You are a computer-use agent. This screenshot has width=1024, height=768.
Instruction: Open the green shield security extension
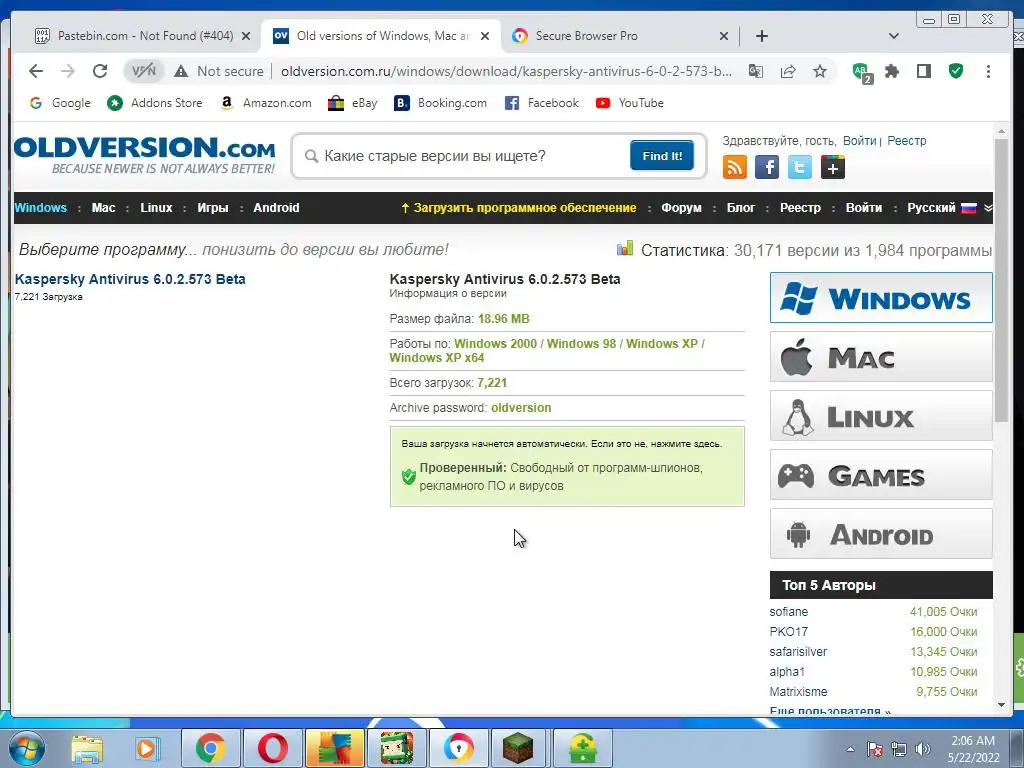point(956,71)
